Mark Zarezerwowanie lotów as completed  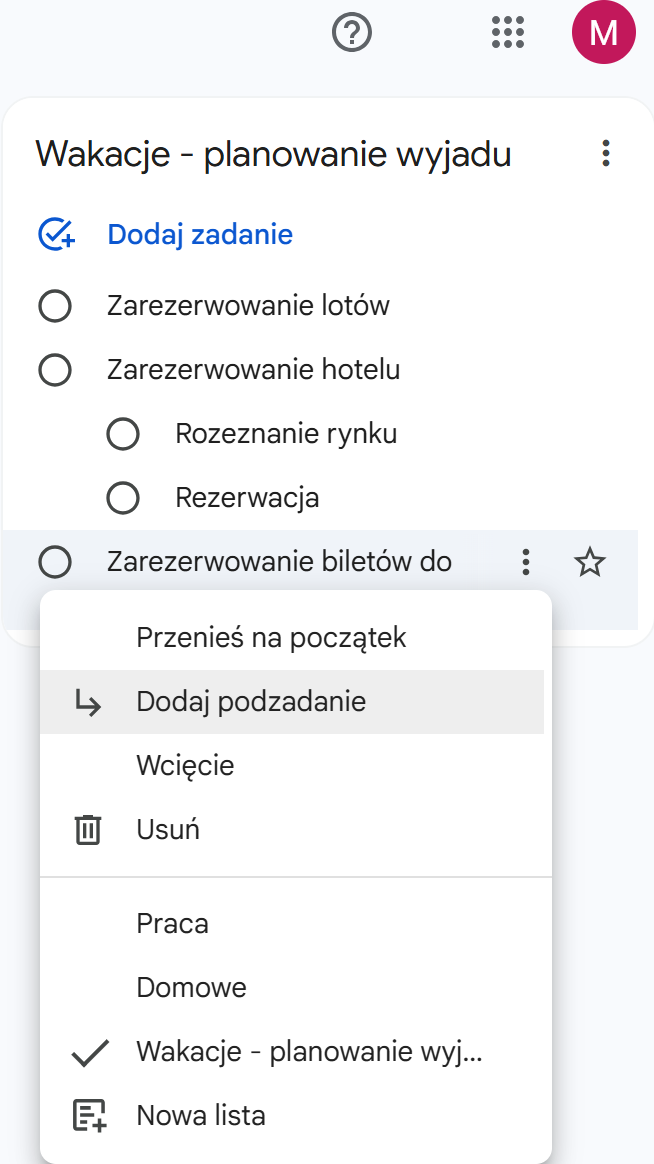(x=55, y=306)
